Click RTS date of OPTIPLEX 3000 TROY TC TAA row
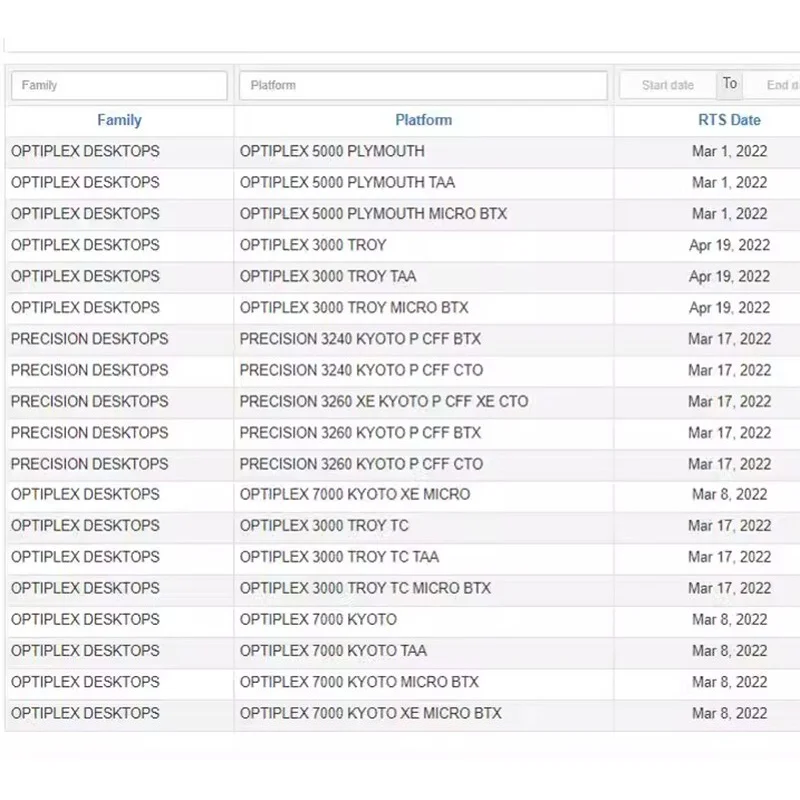The image size is (800, 800). click(730, 557)
